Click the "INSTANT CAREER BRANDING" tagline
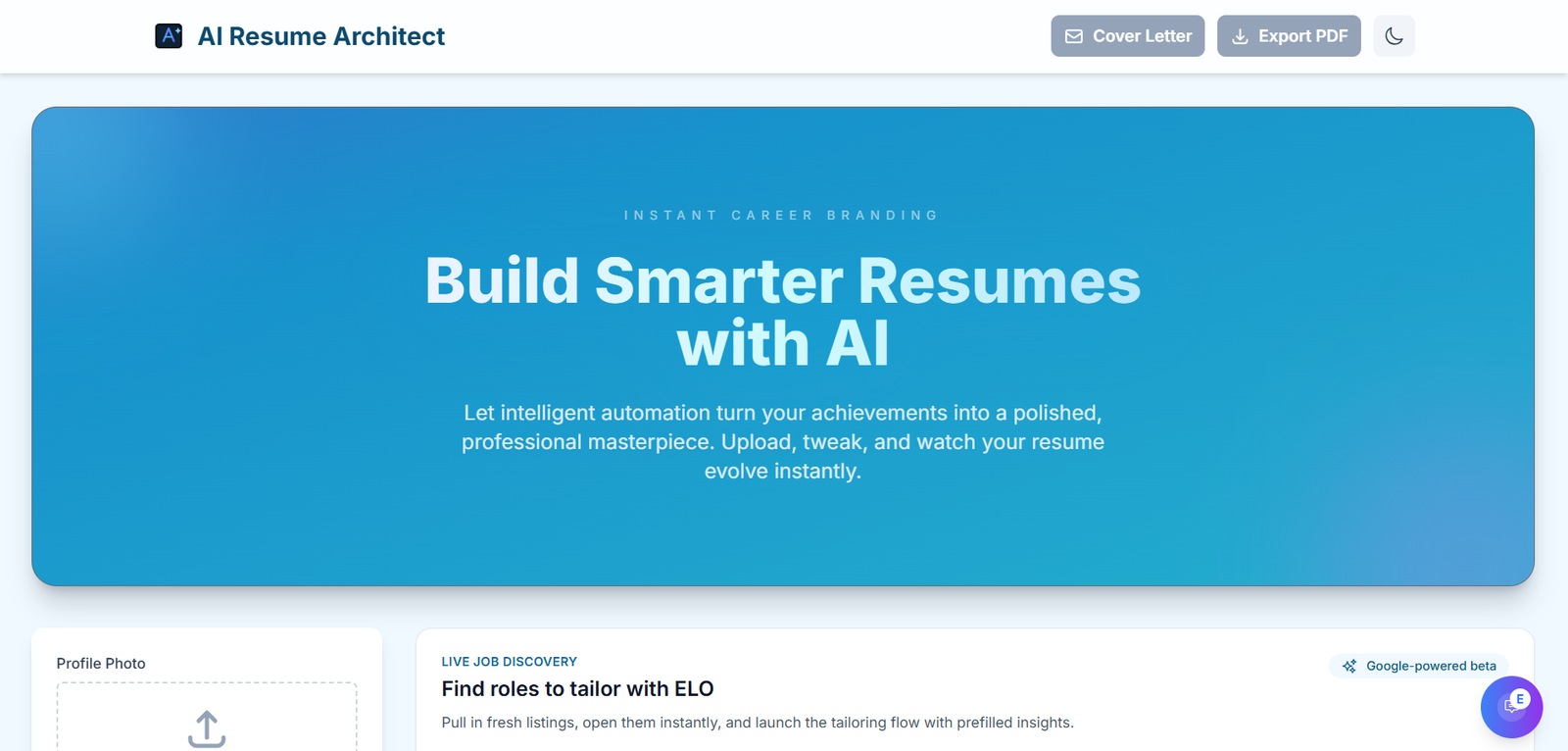Screen dimensions: 1568x751 (x=782, y=216)
